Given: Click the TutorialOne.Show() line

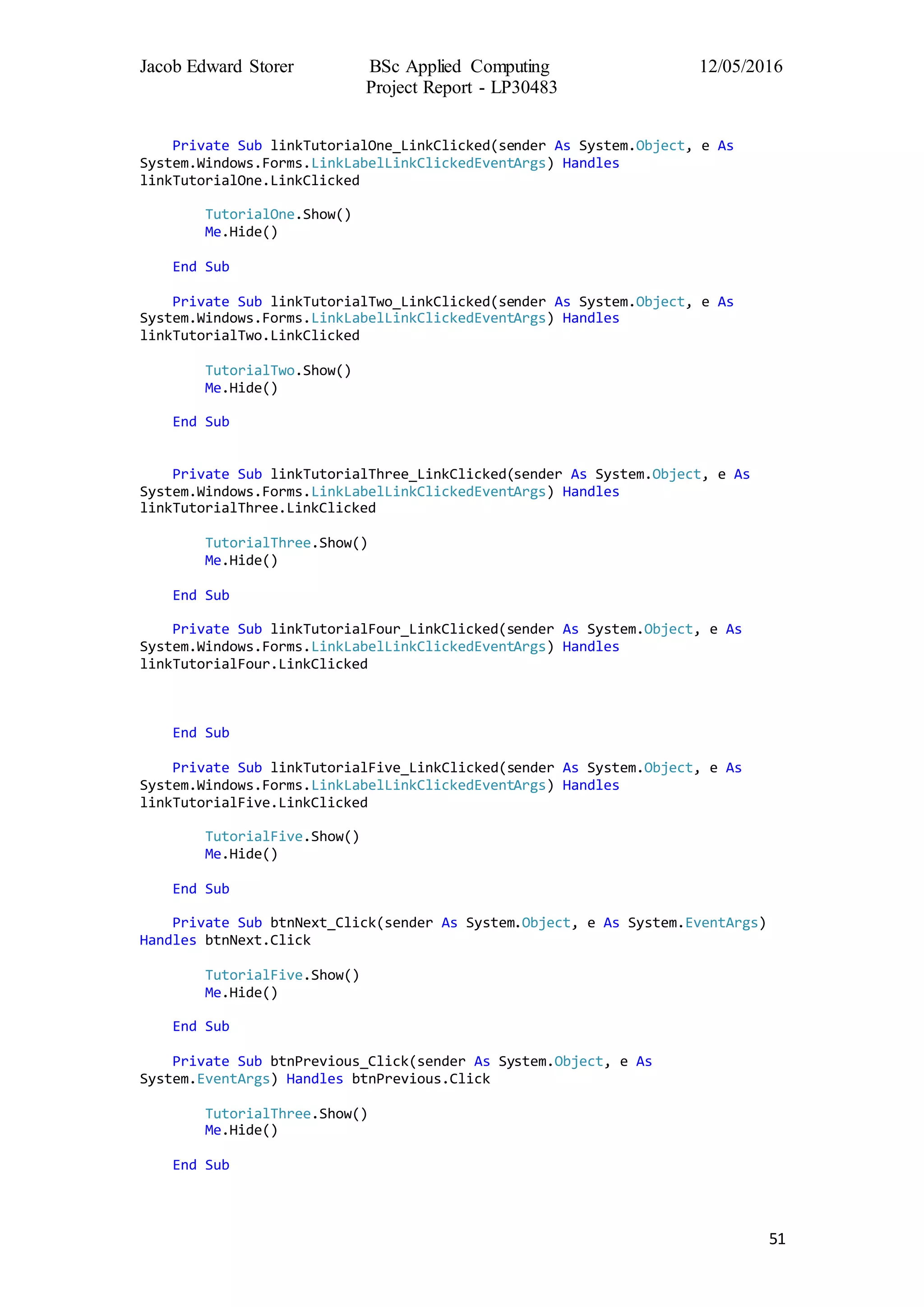Looking at the screenshot, I should (278, 215).
